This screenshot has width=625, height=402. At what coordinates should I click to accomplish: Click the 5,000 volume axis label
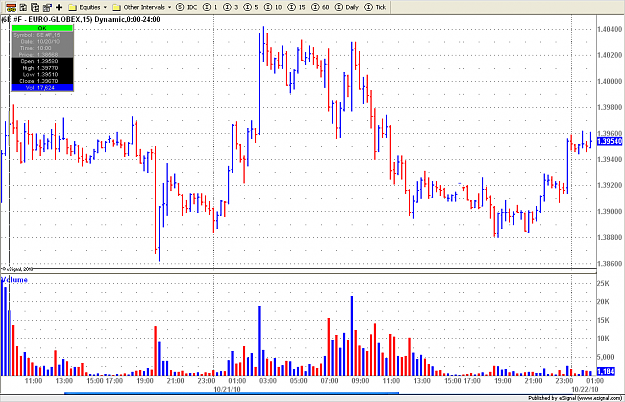click(x=605, y=357)
